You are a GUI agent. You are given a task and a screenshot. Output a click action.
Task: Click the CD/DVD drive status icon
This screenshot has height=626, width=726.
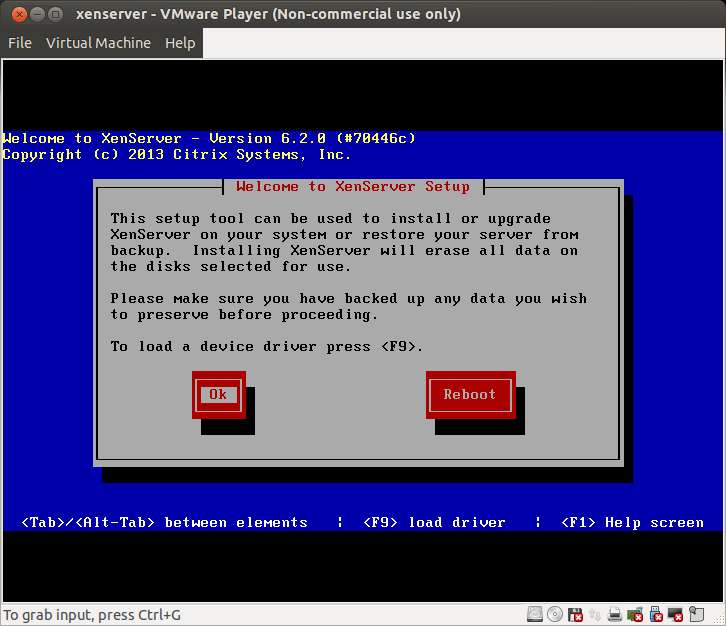point(555,614)
